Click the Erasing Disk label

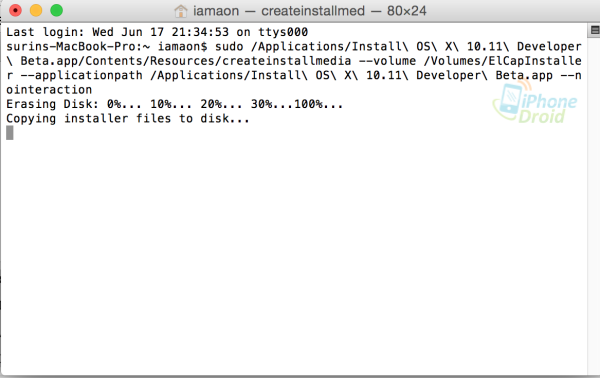(52, 104)
